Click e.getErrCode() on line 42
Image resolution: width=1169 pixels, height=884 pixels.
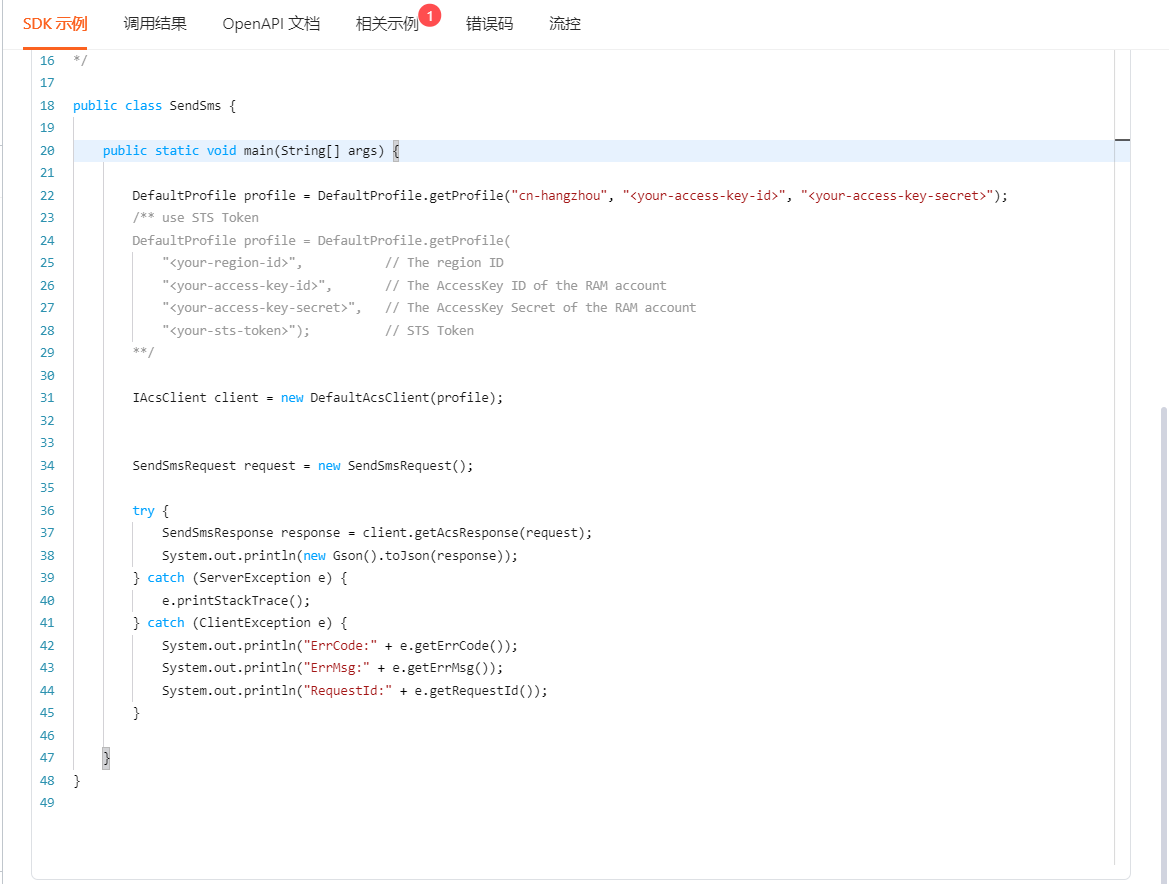[x=455, y=645]
